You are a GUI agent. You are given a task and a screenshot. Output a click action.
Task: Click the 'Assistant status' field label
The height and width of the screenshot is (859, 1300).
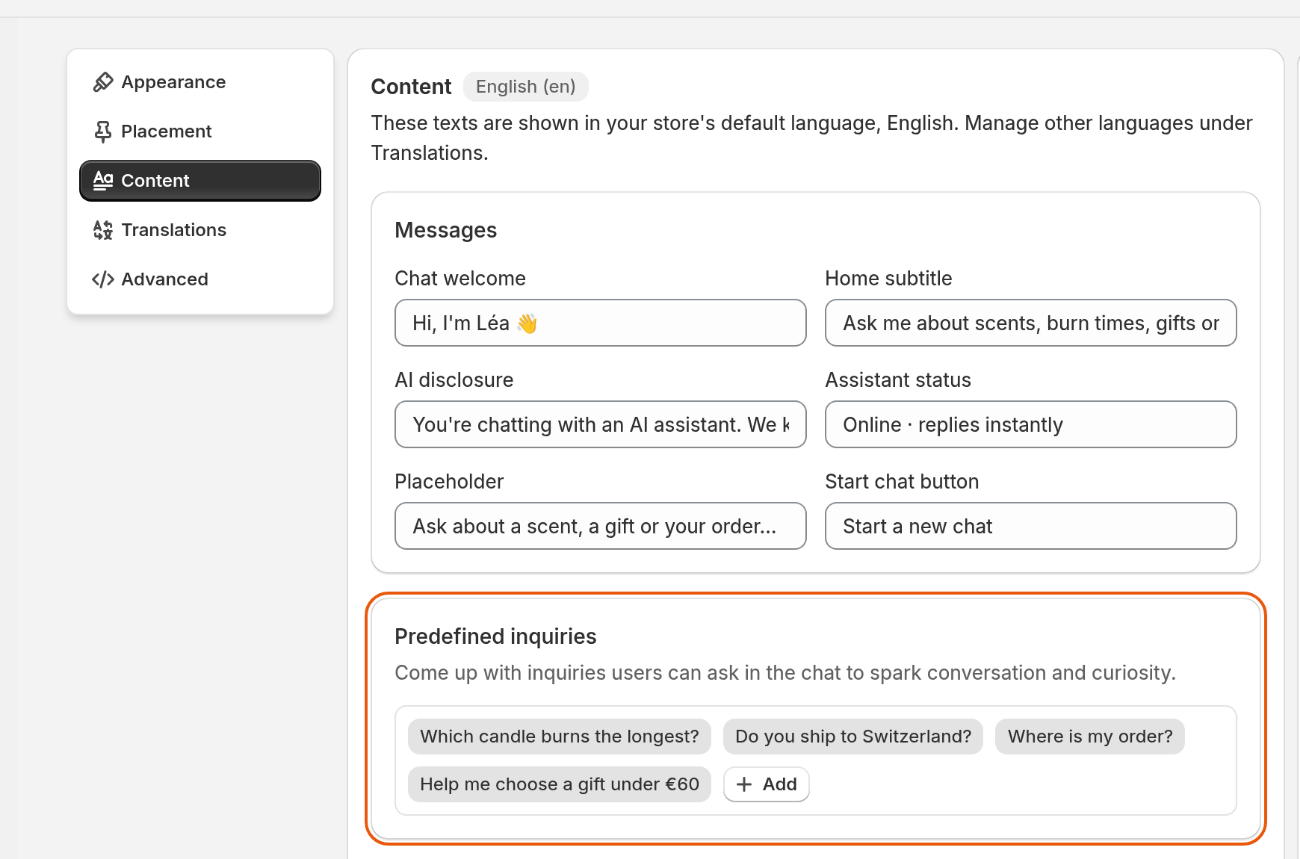[898, 380]
